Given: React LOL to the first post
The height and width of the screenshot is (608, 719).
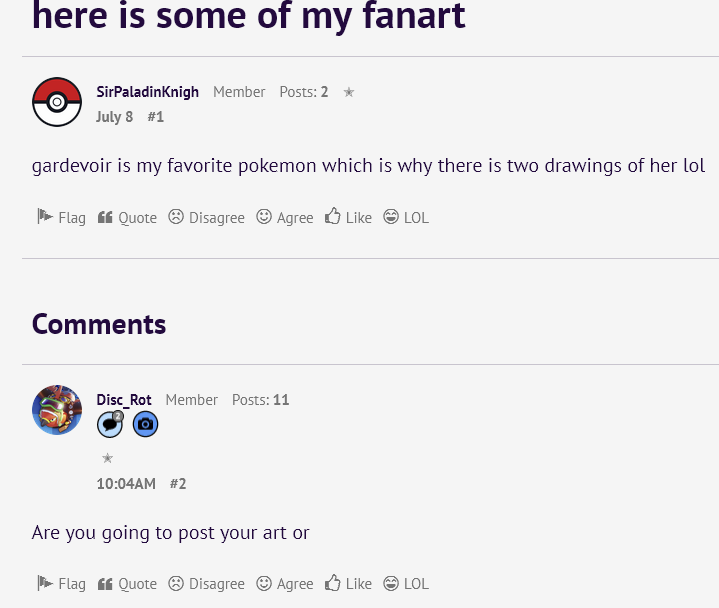Looking at the screenshot, I should point(406,217).
